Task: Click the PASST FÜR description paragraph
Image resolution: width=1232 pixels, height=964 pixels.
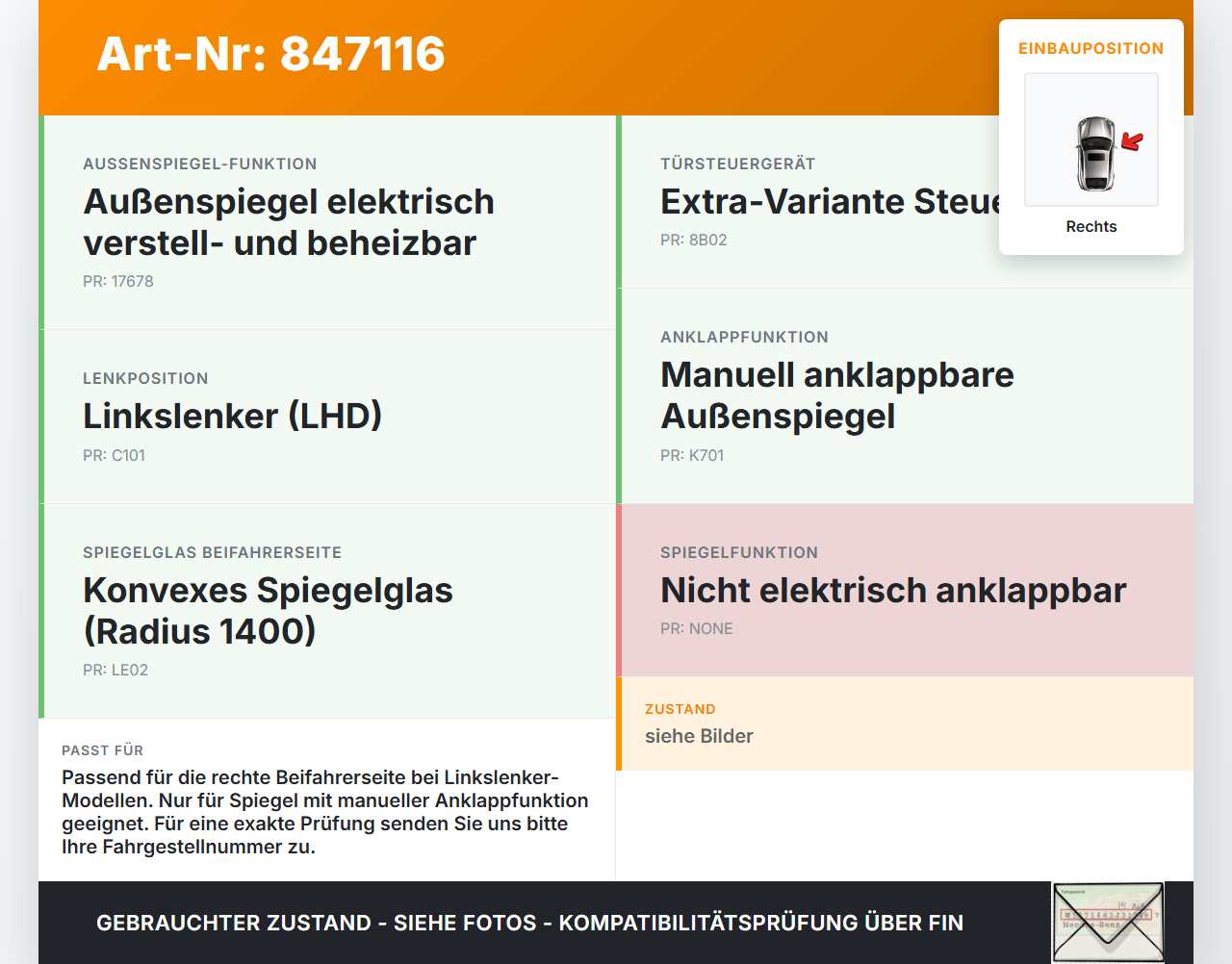Action: (325, 812)
